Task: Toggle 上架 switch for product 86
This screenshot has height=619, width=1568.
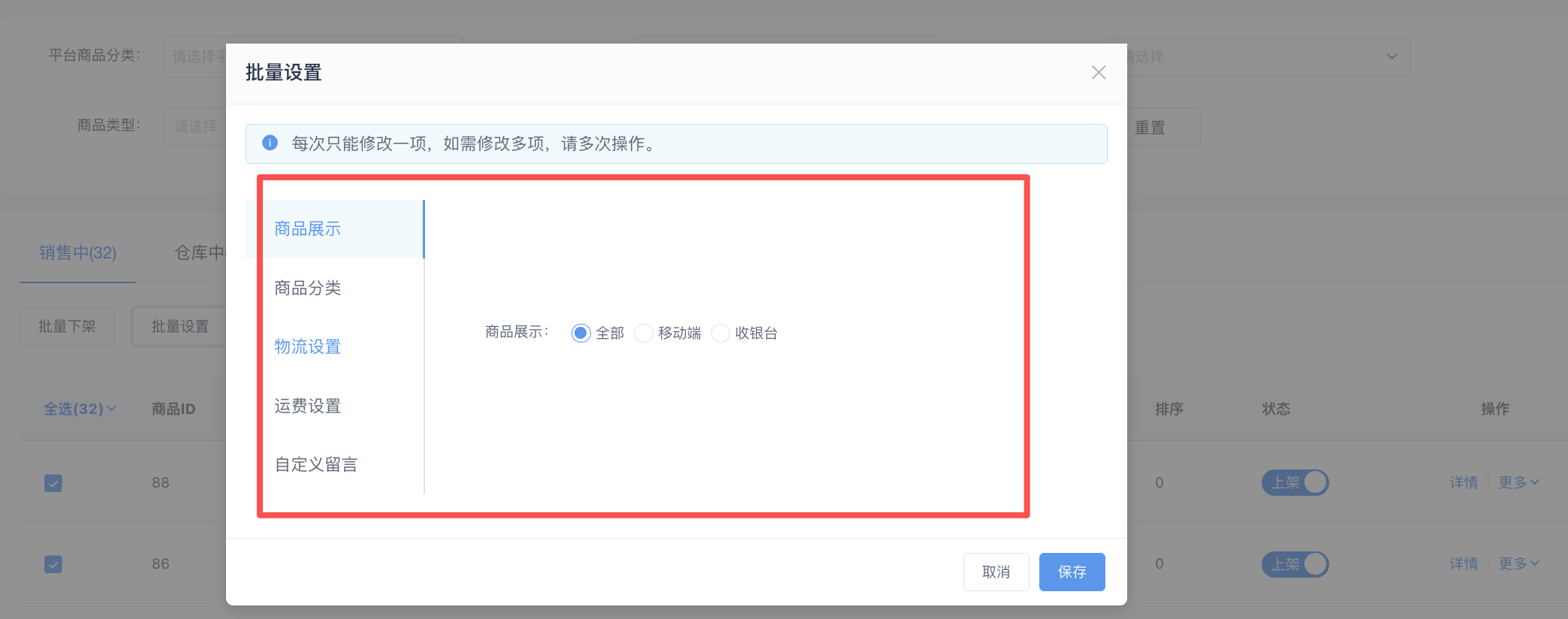Action: (x=1295, y=563)
